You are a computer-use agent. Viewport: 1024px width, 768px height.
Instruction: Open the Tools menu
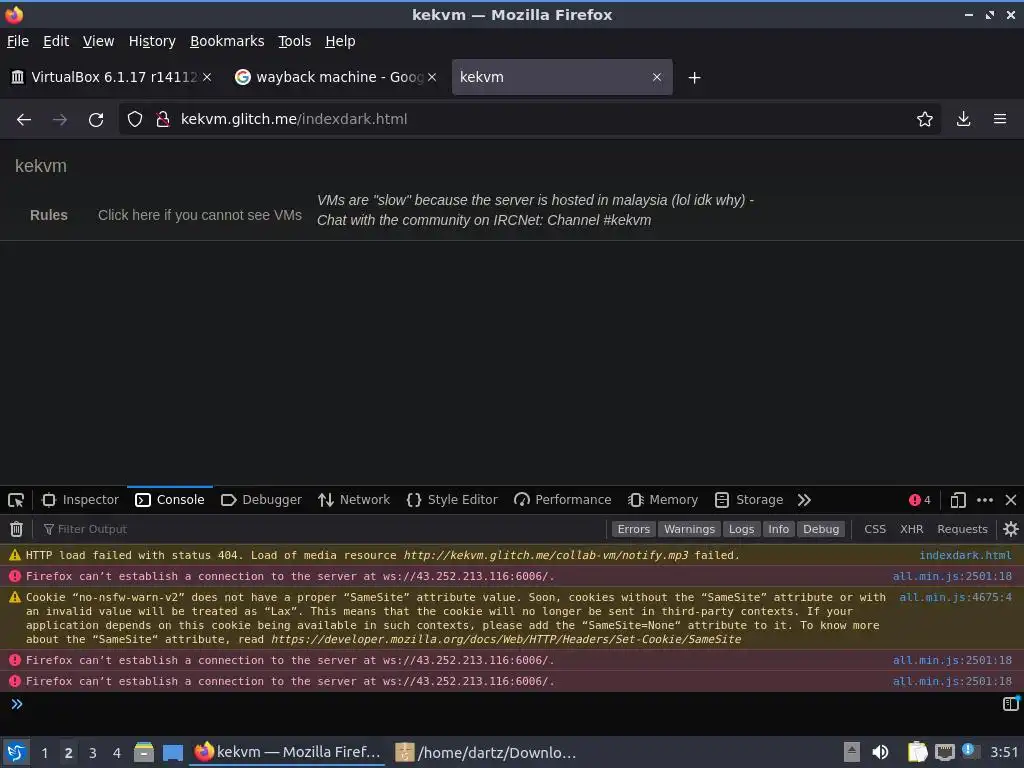295,41
